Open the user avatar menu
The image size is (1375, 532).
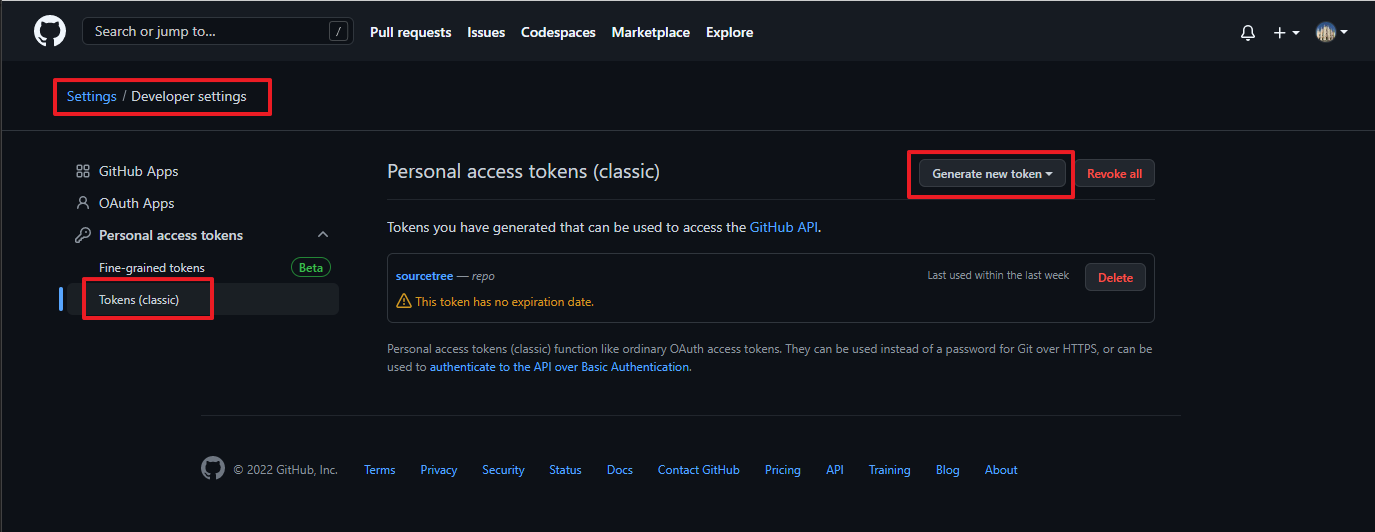pos(1331,32)
